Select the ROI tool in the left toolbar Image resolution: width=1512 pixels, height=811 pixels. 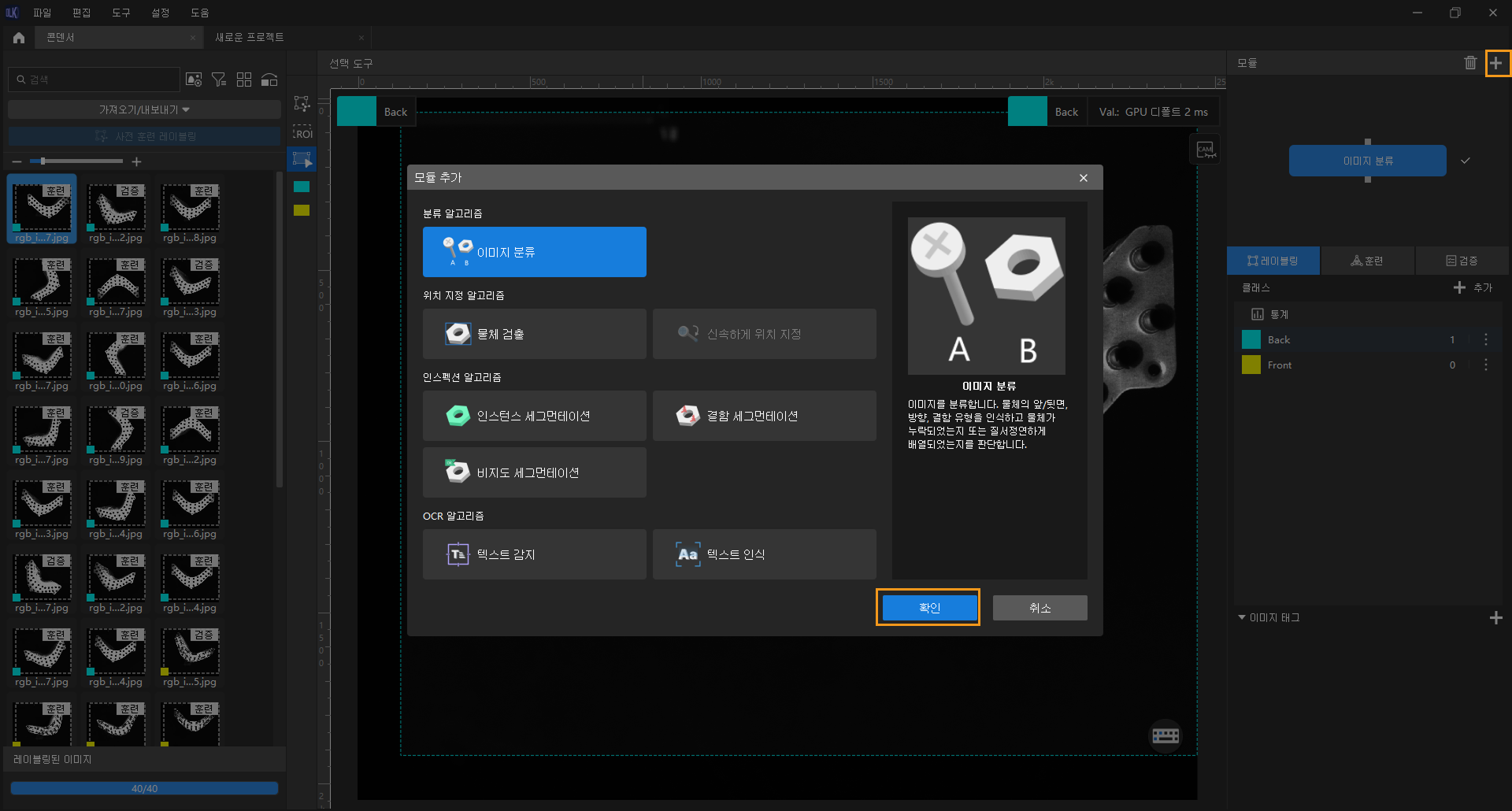(x=302, y=132)
